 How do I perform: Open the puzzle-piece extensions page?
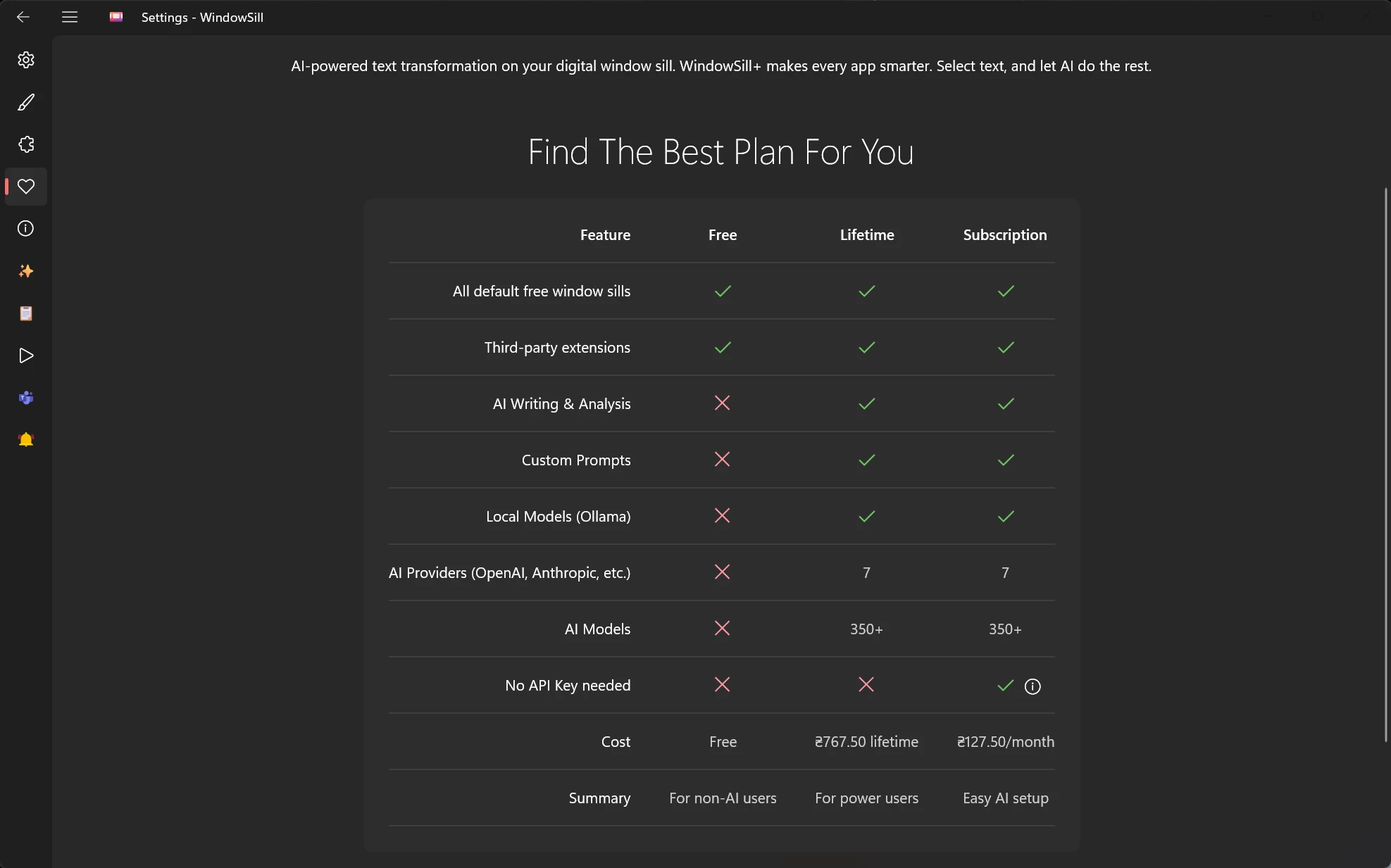[x=26, y=144]
